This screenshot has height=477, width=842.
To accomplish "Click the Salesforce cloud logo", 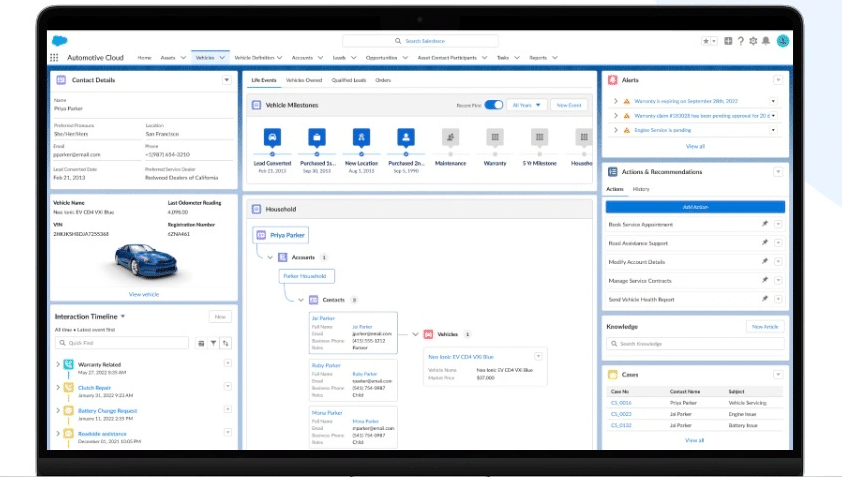I will (x=60, y=41).
